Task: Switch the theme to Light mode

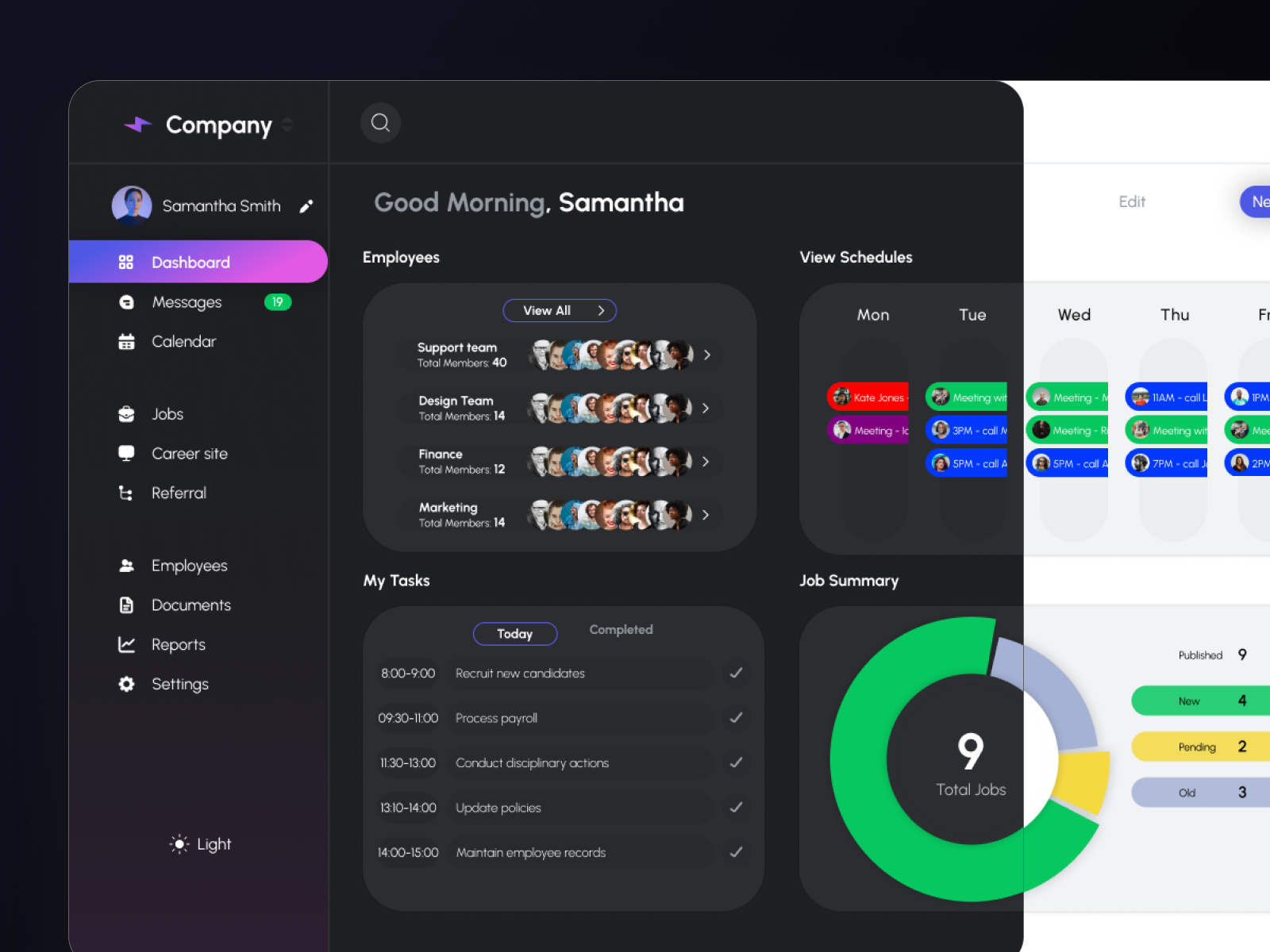Action: pos(199,844)
